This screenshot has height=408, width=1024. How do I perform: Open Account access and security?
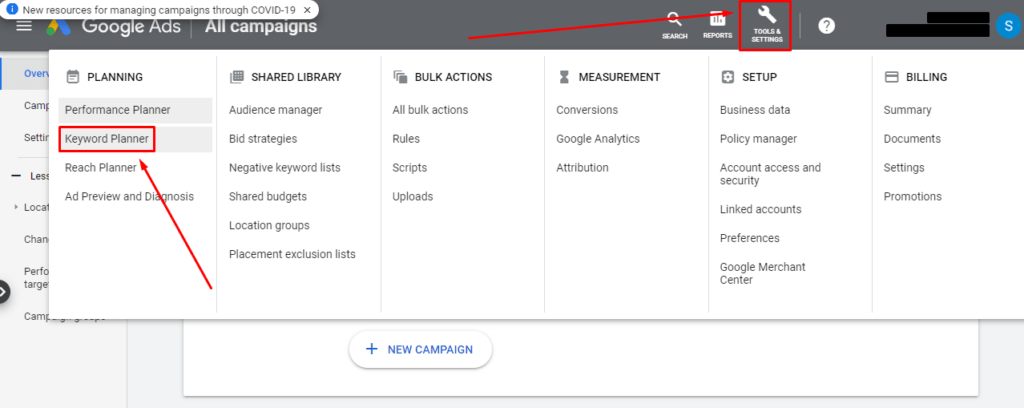click(x=771, y=174)
